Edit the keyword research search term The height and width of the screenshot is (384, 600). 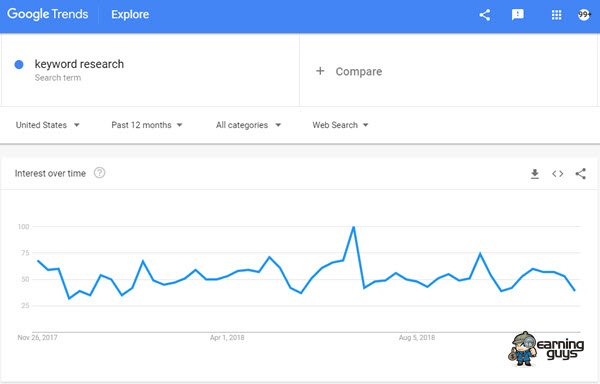[79, 64]
